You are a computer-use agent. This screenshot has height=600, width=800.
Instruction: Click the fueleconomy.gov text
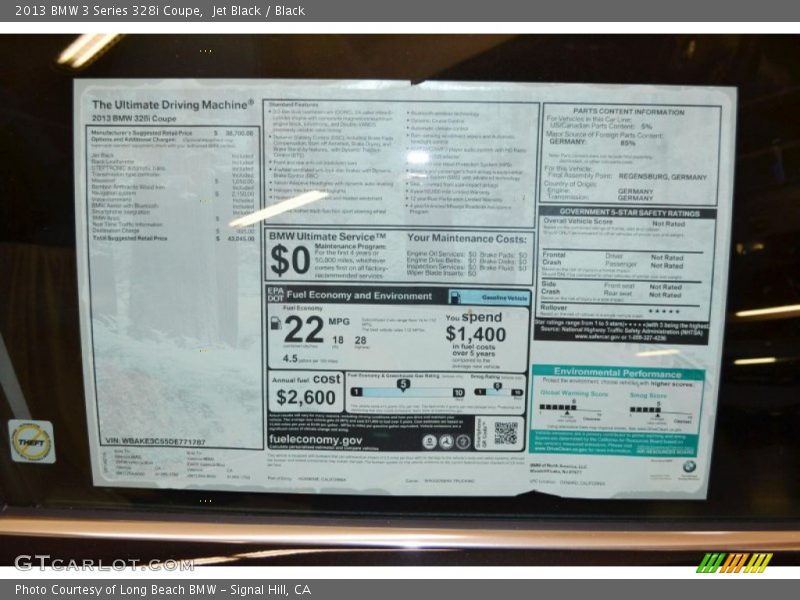pyautogui.click(x=316, y=440)
